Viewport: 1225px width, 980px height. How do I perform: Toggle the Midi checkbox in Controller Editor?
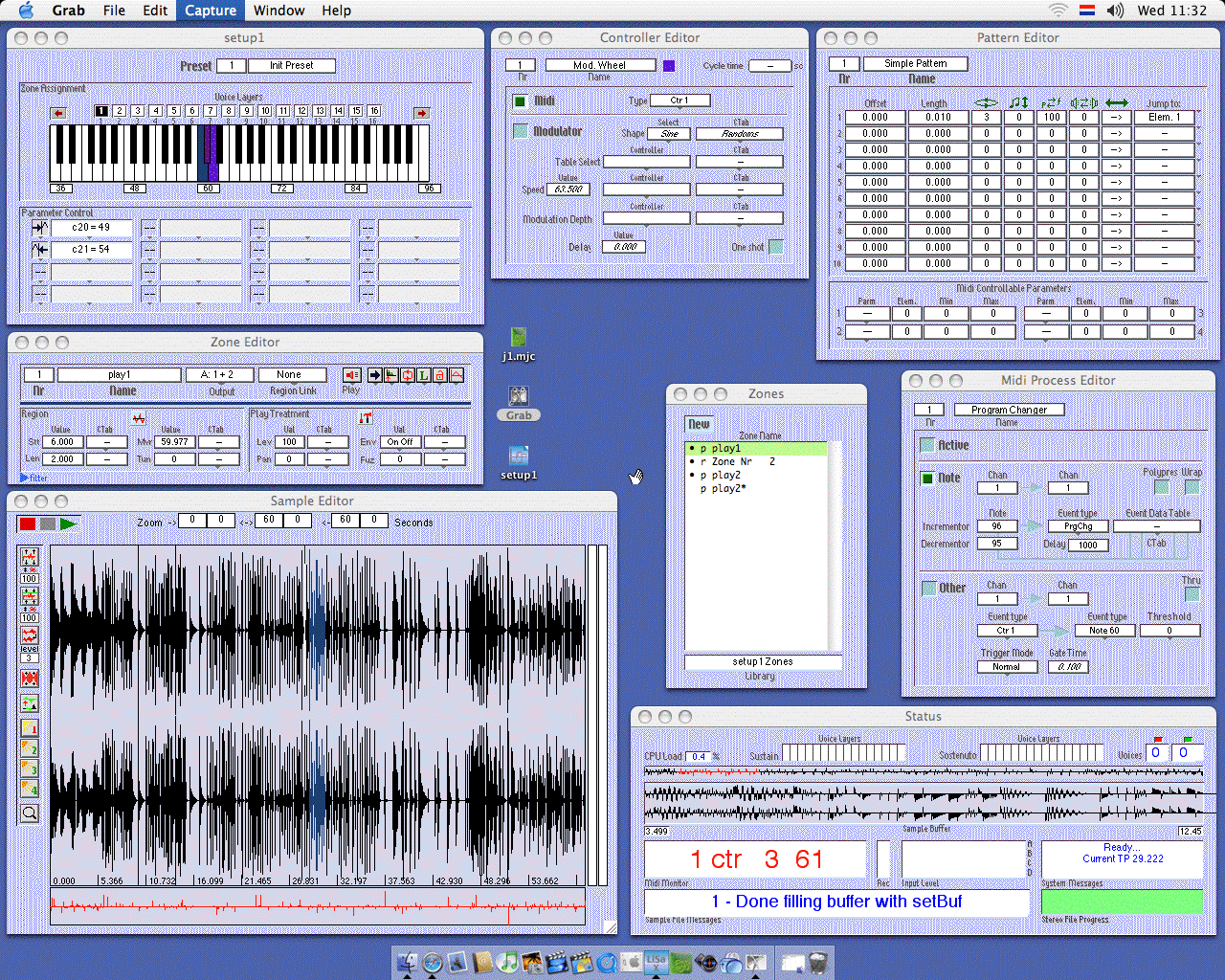pos(520,100)
